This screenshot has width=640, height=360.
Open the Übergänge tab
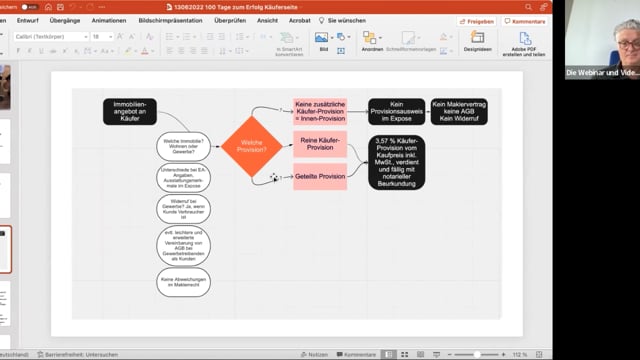[65, 20]
